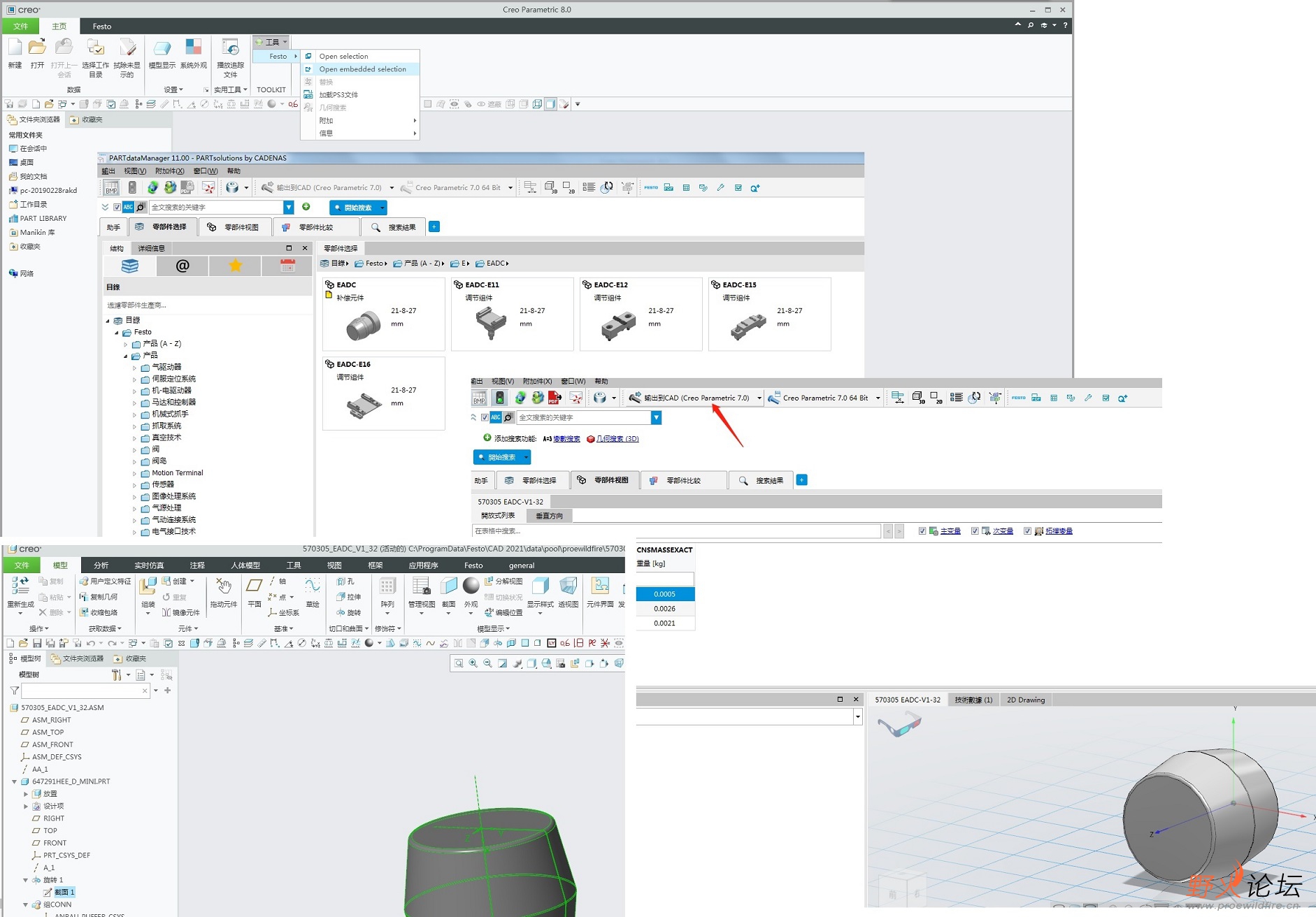Click the @ icon in the structure panel
Image resolution: width=1316 pixels, height=917 pixels.
(183, 266)
